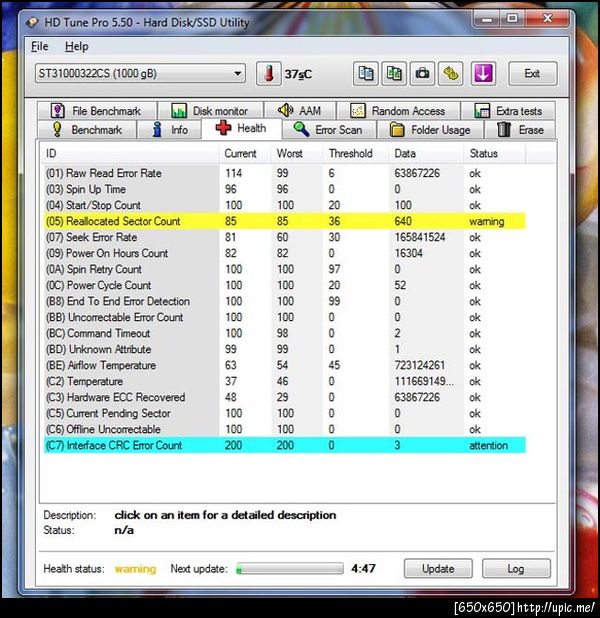The image size is (600, 618).
Task: Open the drive selection dropdown ST31000322CS
Action: click(140, 73)
